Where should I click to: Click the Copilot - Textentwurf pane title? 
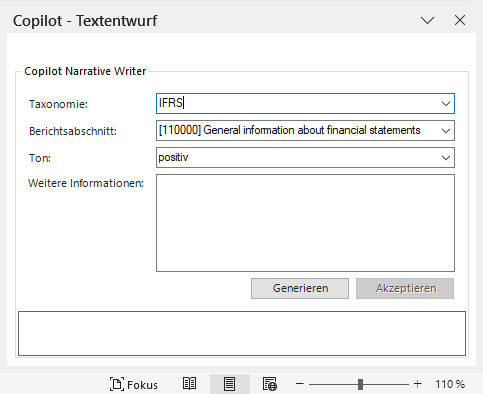(85, 21)
